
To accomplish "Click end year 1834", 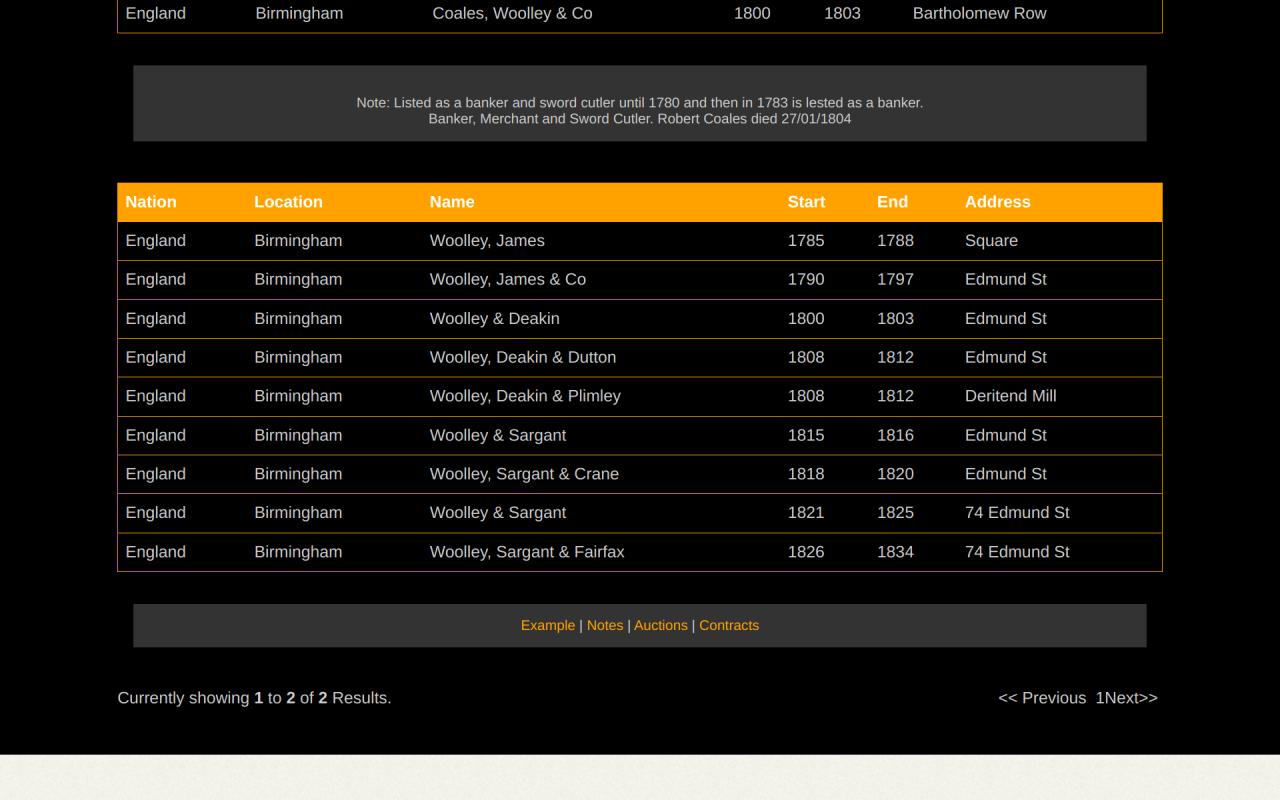I will pos(895,552).
